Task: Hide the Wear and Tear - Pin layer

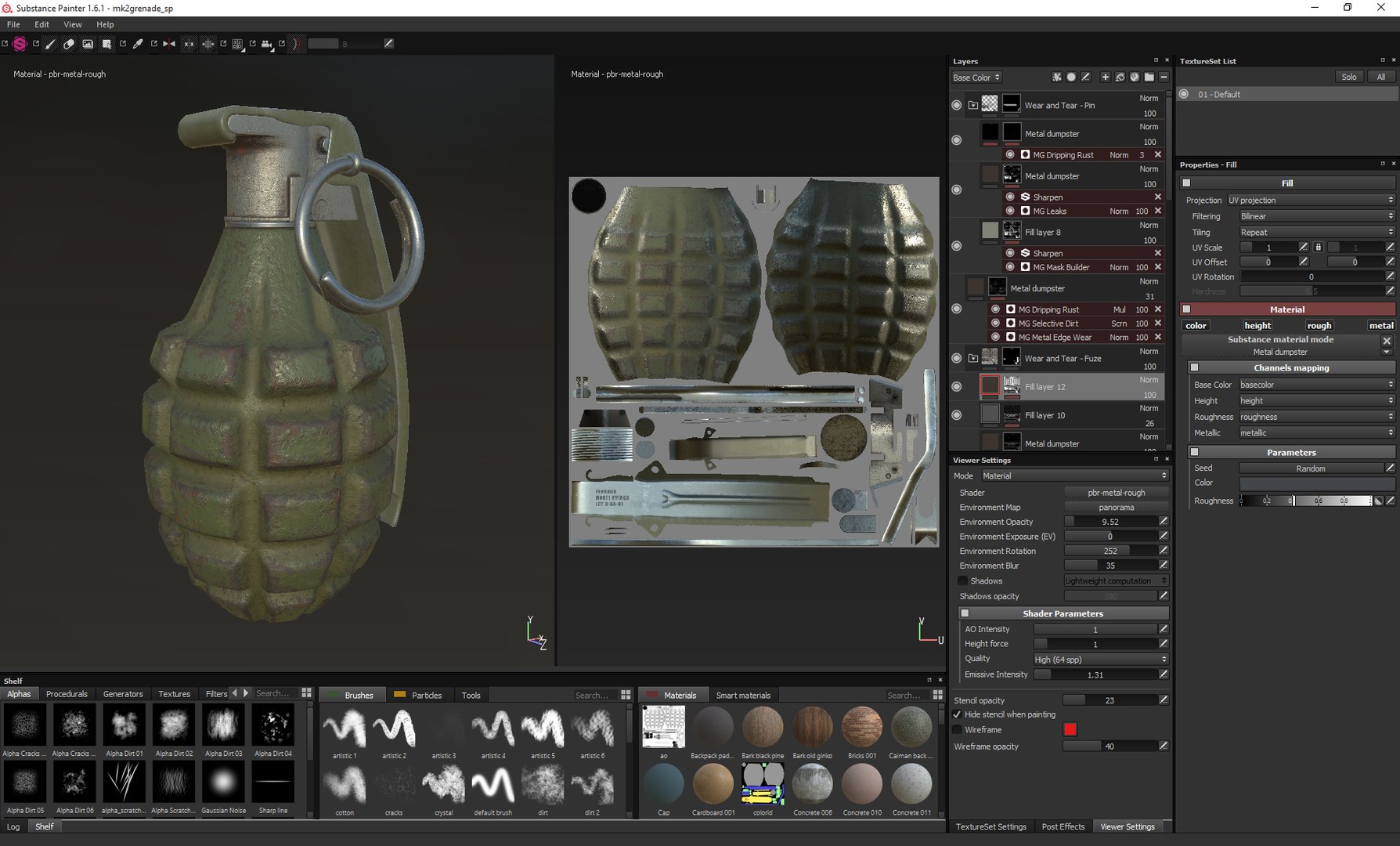Action: tap(957, 105)
